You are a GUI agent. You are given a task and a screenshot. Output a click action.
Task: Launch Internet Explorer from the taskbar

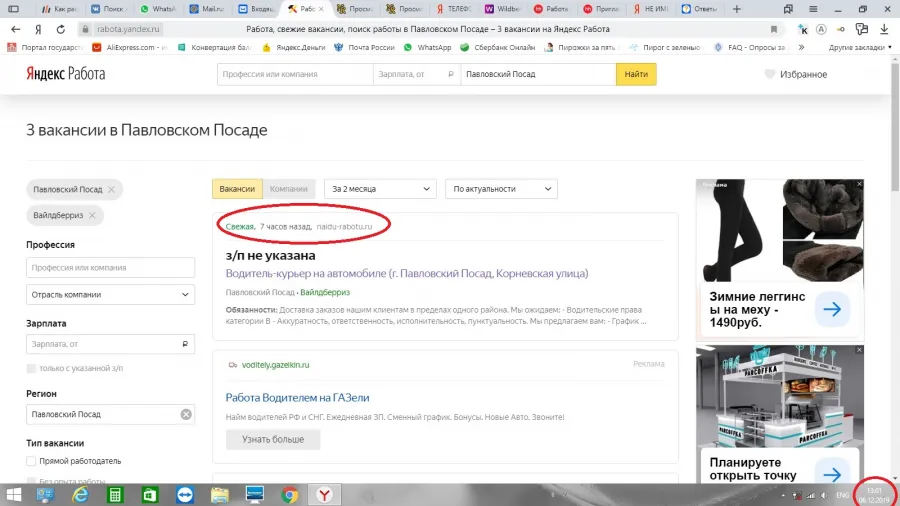point(80,495)
